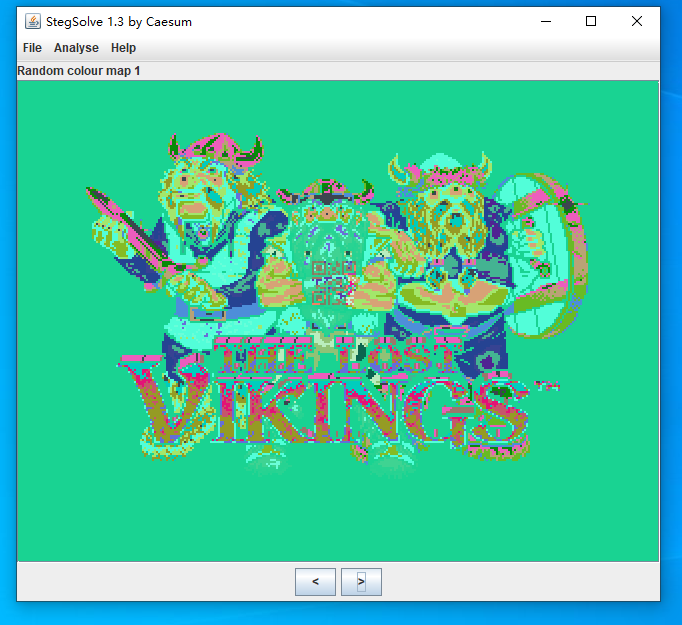Maximize the StegSolve window
Viewport: 682px width, 625px height.
[x=591, y=21]
